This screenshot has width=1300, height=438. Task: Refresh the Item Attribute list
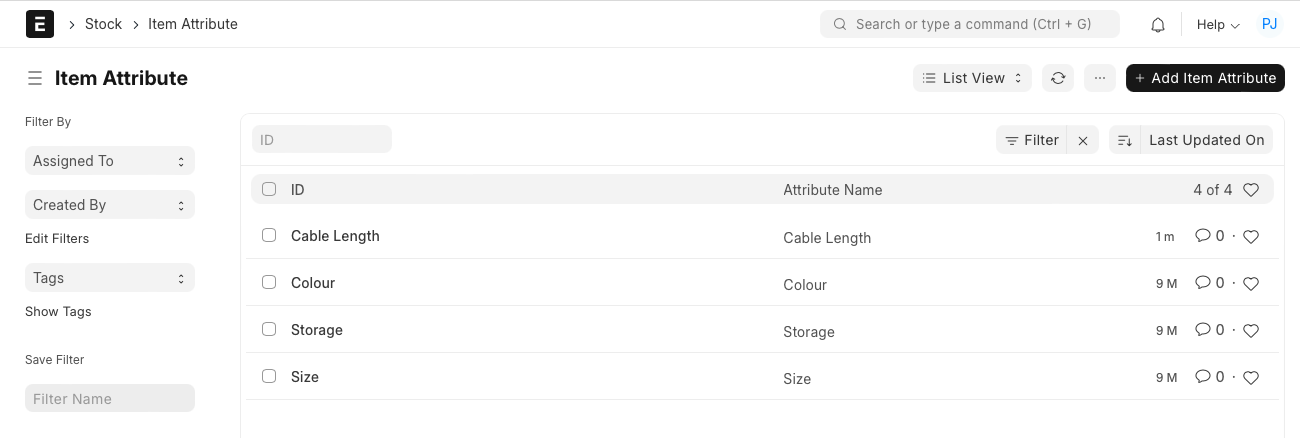pyautogui.click(x=1058, y=78)
